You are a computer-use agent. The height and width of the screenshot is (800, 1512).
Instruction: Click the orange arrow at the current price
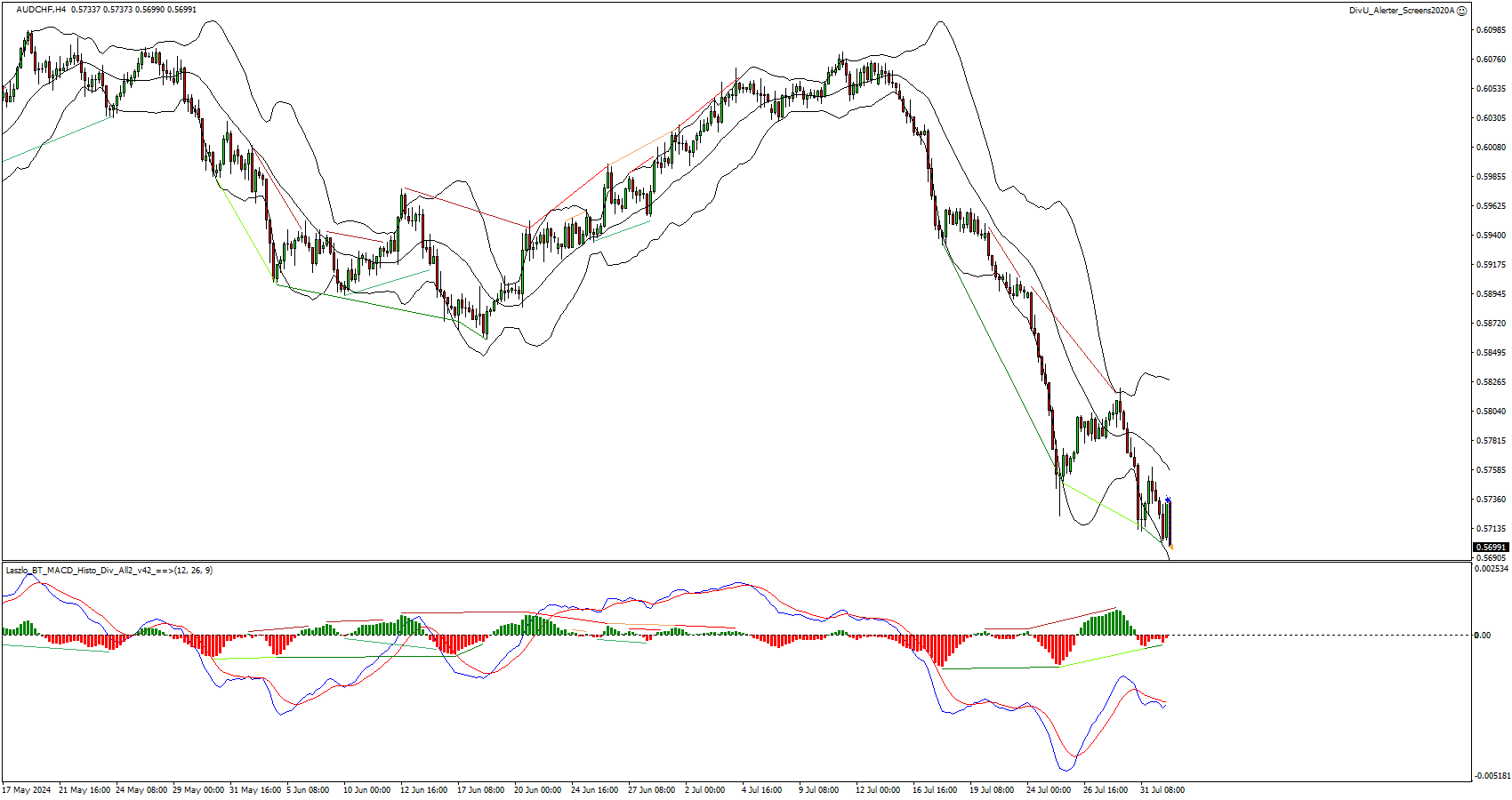(1171, 547)
